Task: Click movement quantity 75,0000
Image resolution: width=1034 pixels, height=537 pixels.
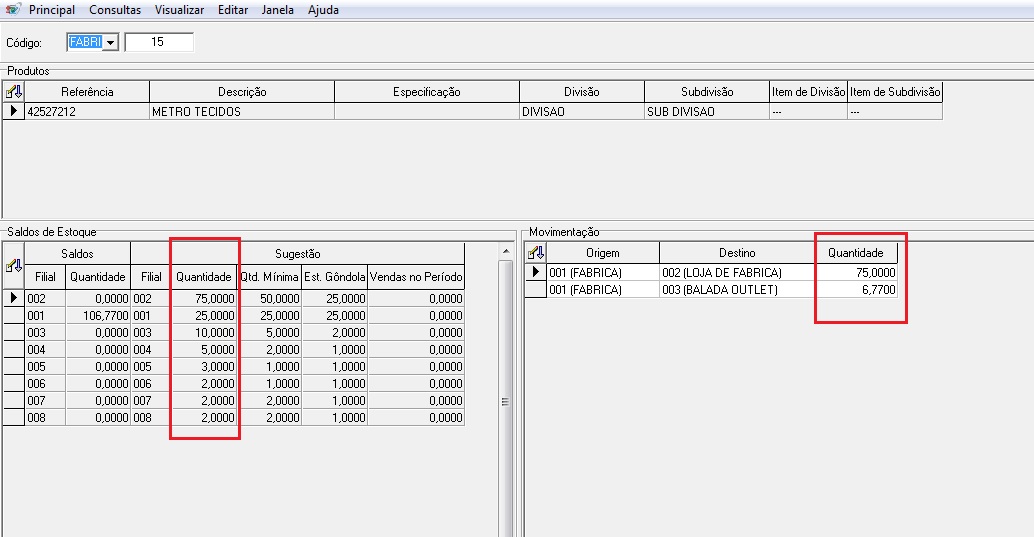Action: coord(856,272)
